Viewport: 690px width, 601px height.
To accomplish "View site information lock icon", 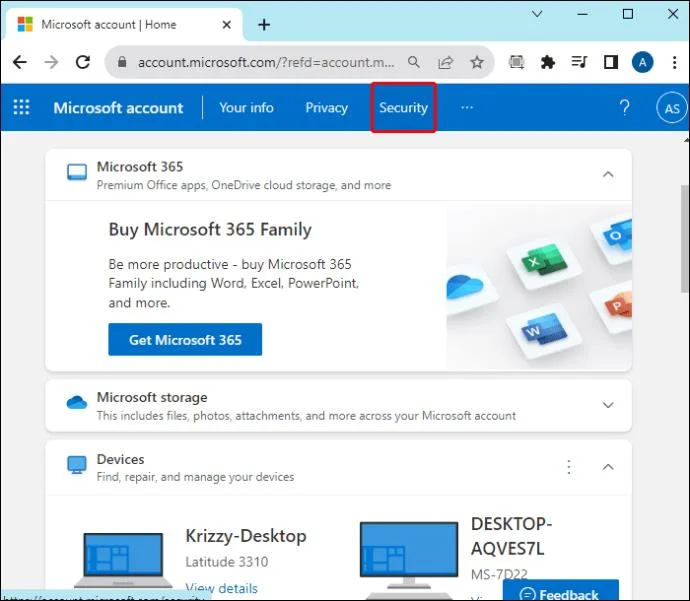I will click(122, 62).
